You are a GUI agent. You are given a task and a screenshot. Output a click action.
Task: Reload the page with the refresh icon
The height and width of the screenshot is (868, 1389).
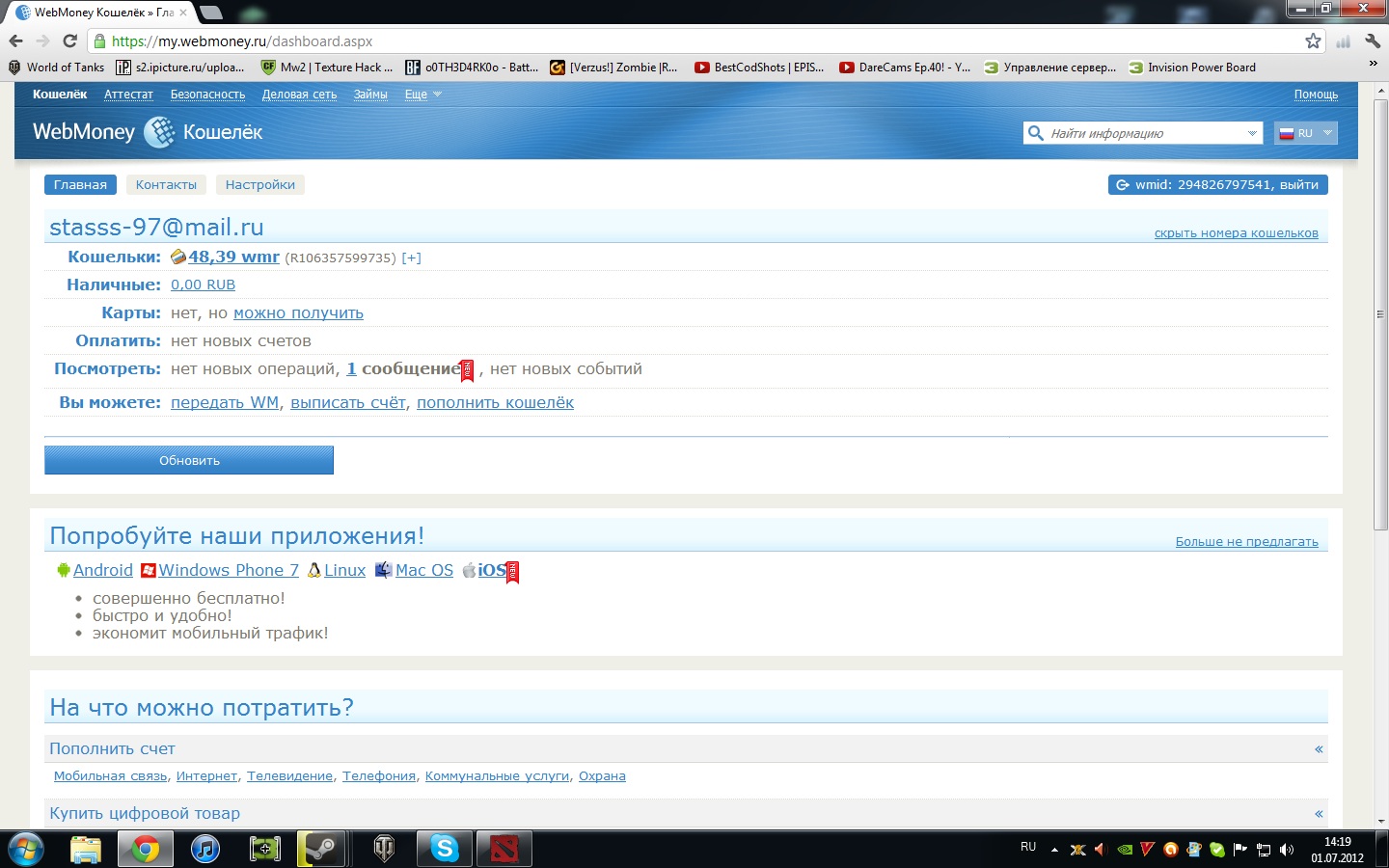(69, 41)
